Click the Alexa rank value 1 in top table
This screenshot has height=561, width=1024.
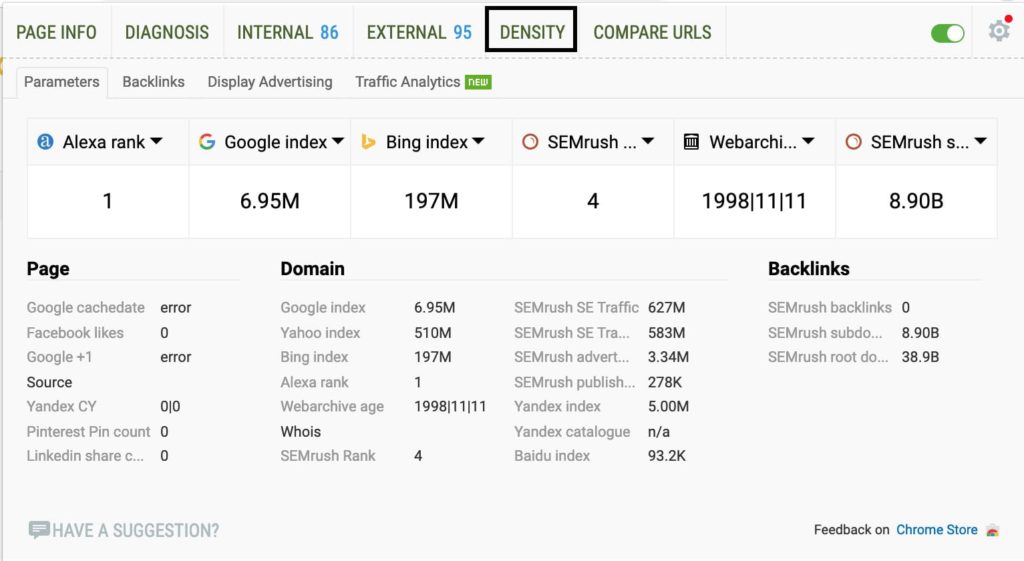[108, 200]
